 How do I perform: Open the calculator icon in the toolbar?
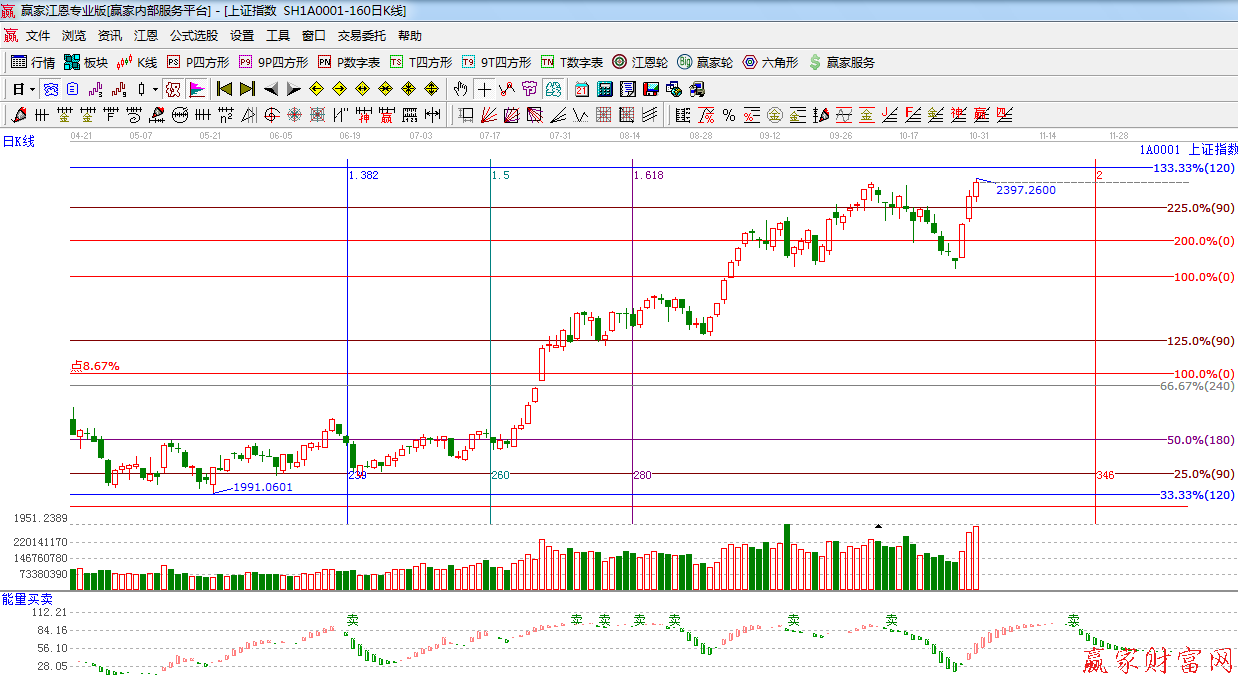point(604,89)
